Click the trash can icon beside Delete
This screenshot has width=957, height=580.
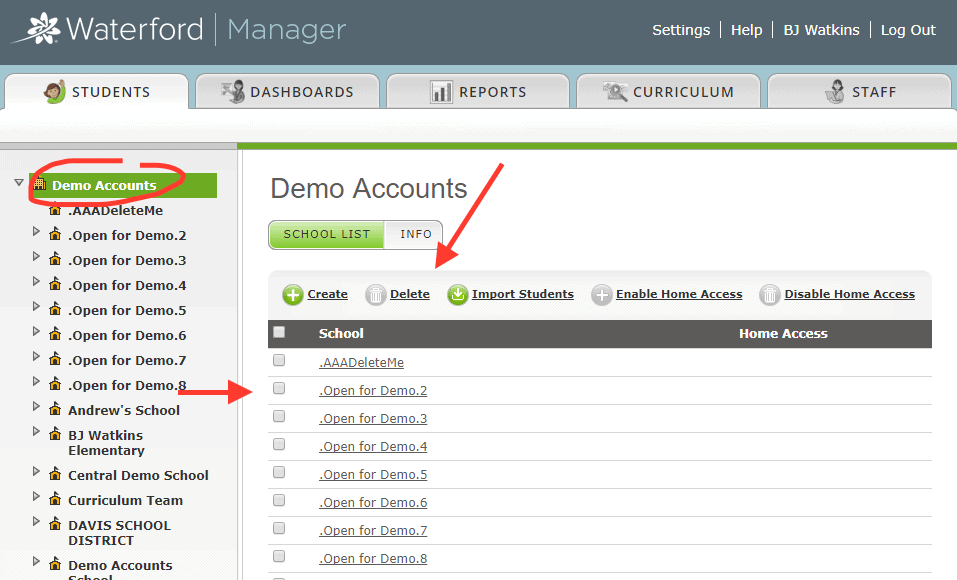375,295
